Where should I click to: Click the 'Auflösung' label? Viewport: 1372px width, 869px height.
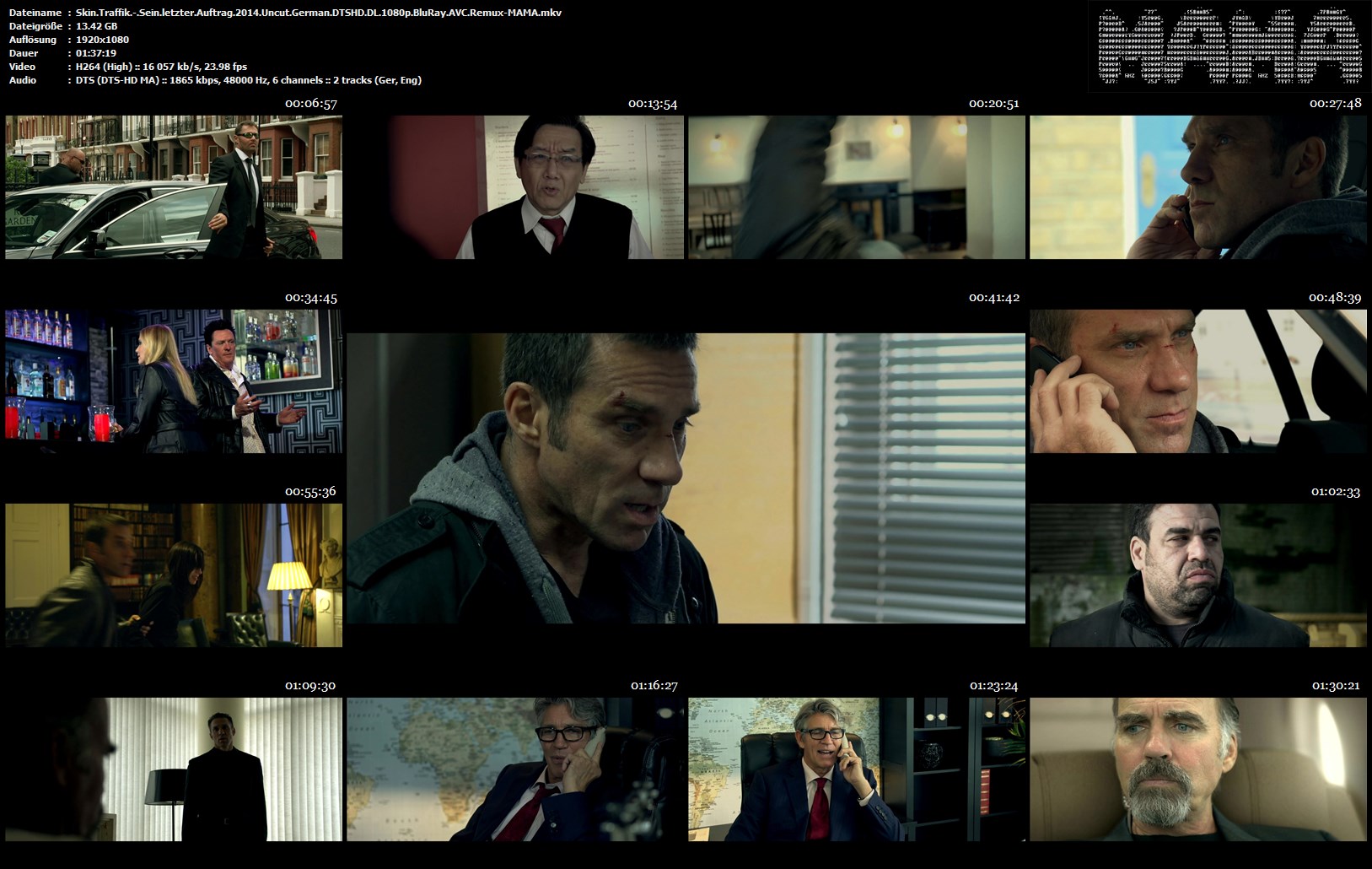click(33, 40)
